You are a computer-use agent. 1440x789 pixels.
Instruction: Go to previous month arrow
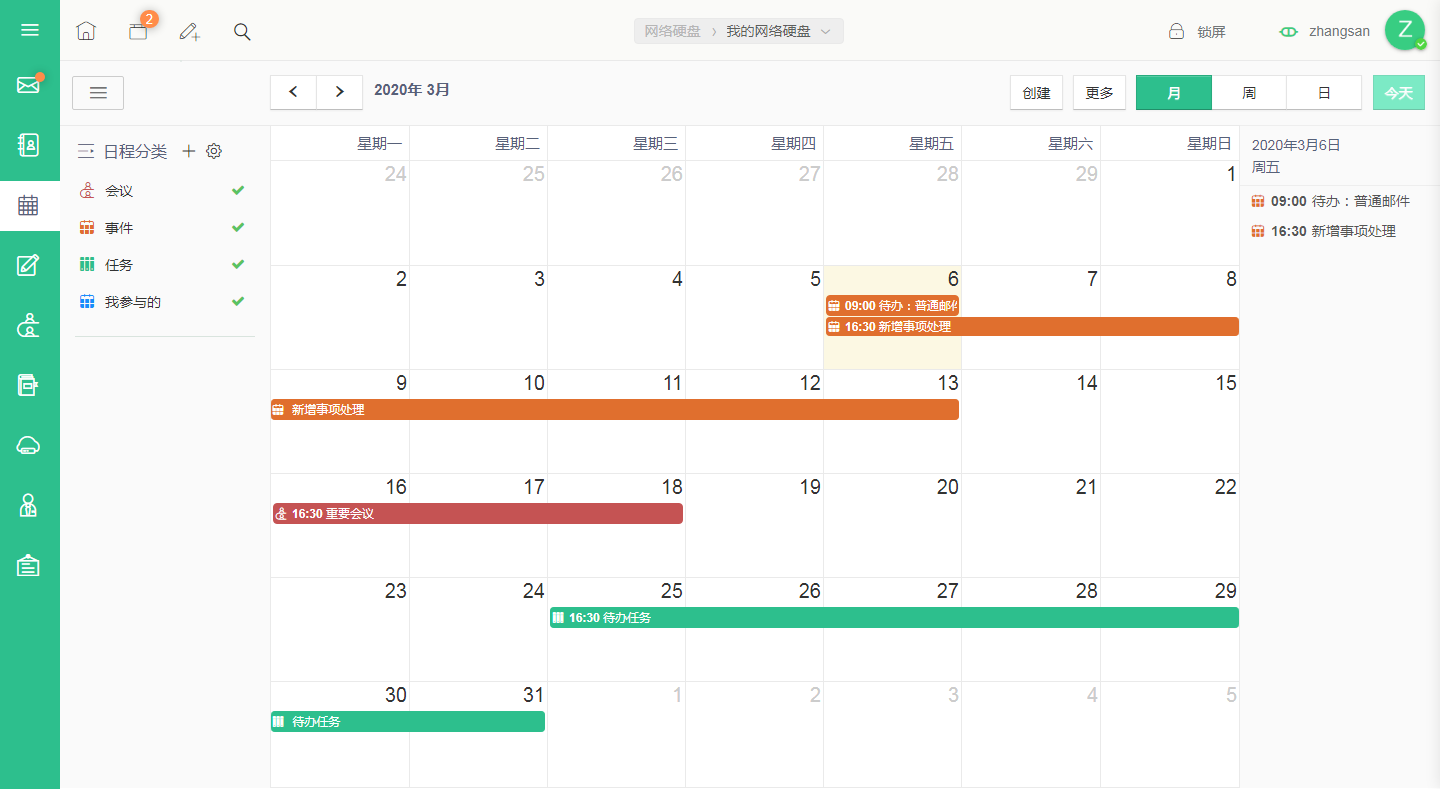(x=294, y=92)
